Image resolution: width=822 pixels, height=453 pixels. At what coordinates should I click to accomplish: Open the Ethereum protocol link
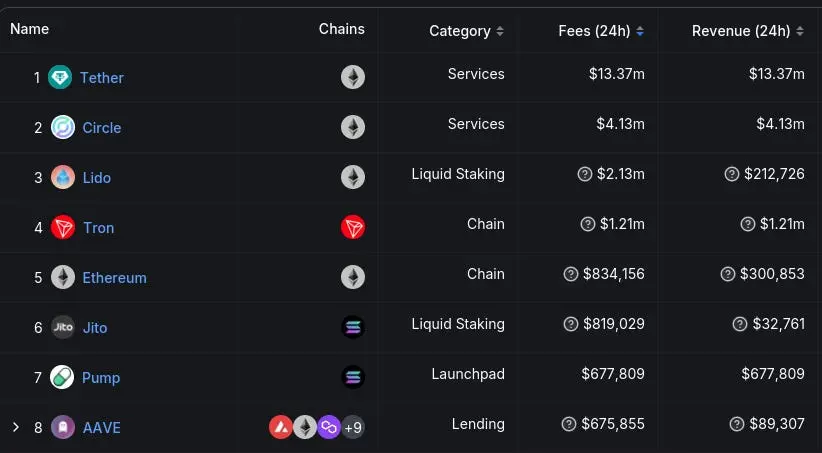pyautogui.click(x=114, y=278)
